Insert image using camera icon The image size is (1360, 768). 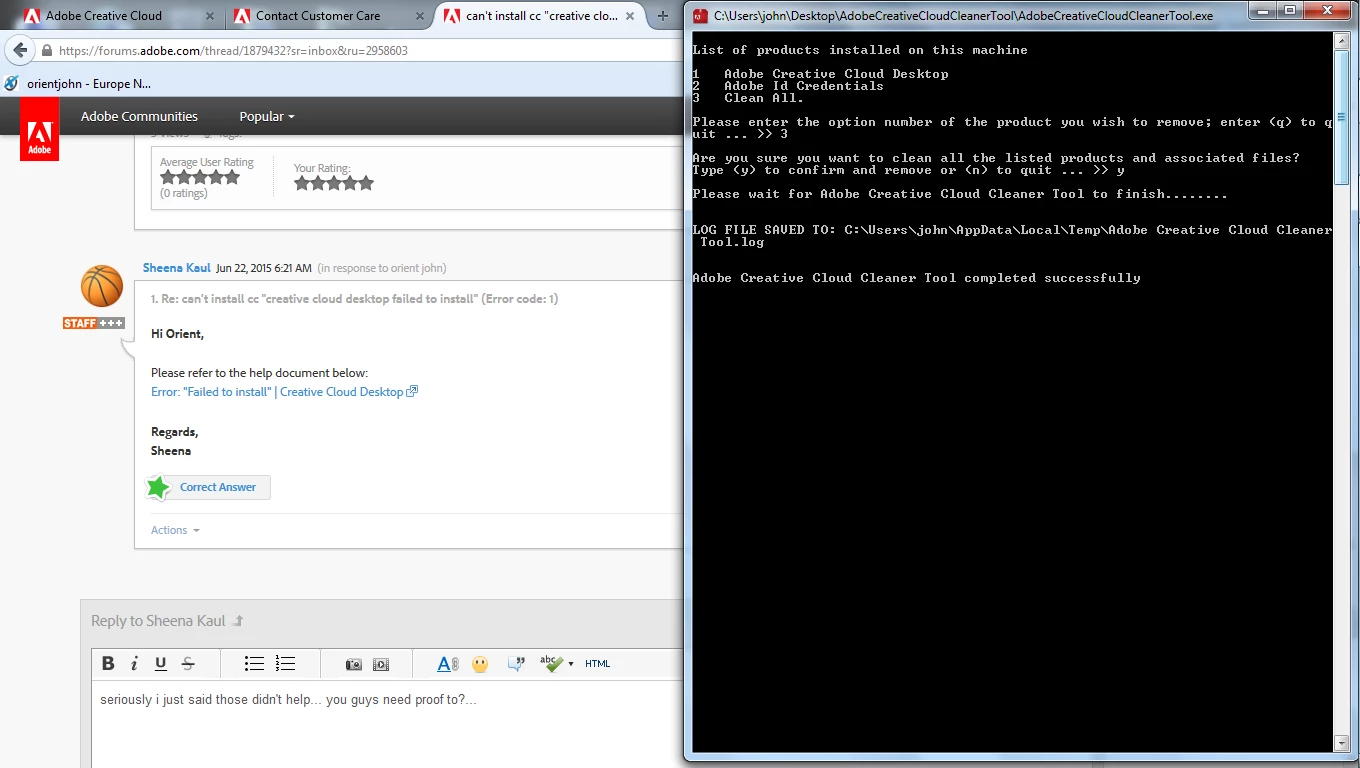pos(353,664)
